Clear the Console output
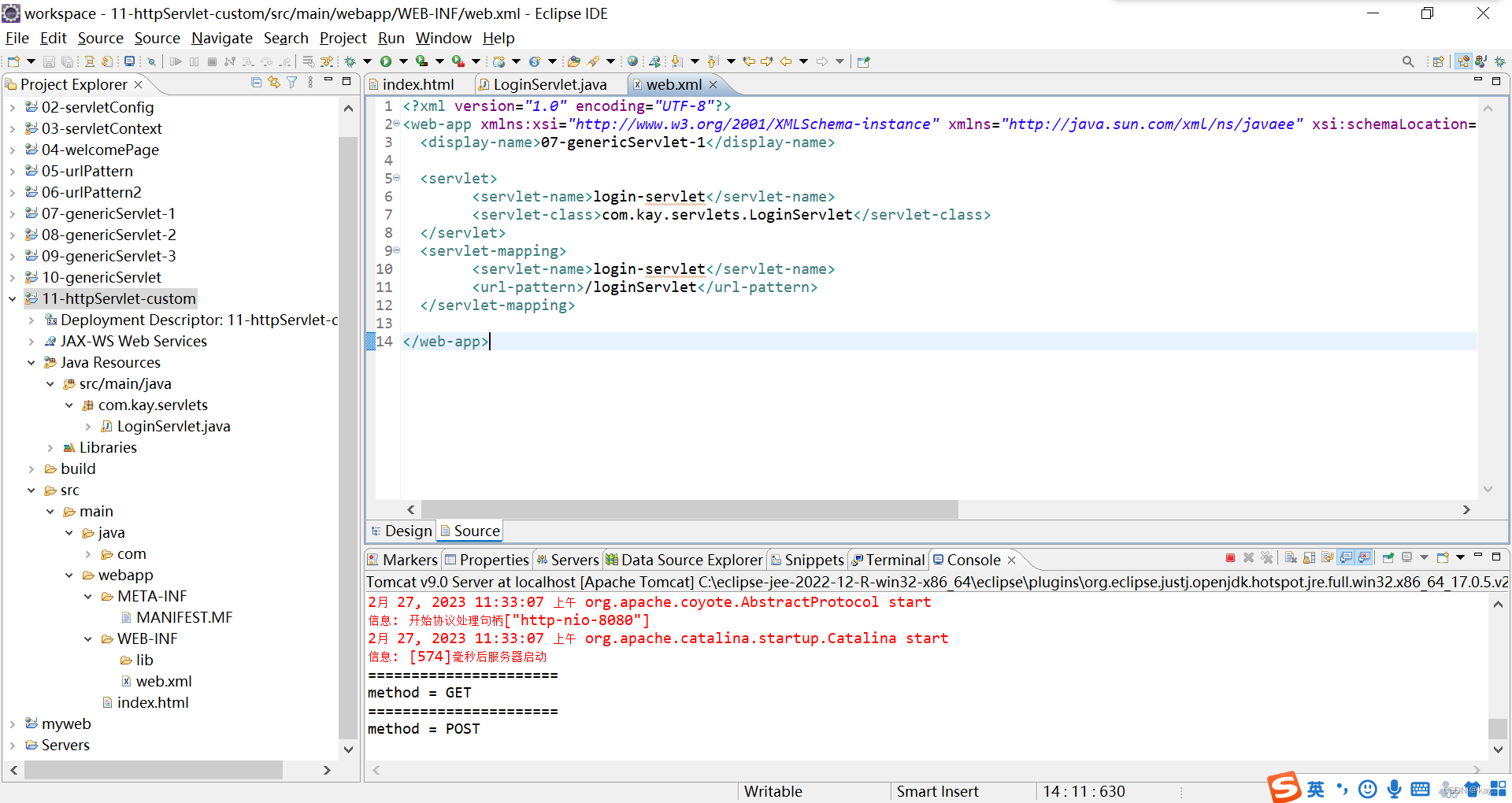Viewport: 1512px width, 803px height. 1290,557
